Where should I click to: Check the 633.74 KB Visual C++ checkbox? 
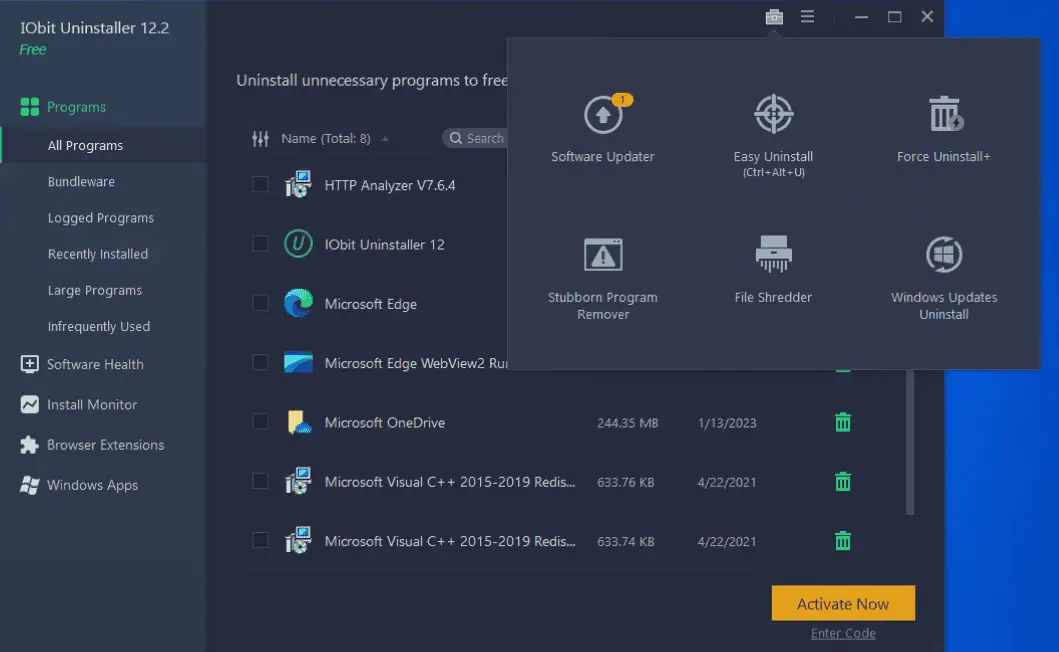(x=260, y=541)
